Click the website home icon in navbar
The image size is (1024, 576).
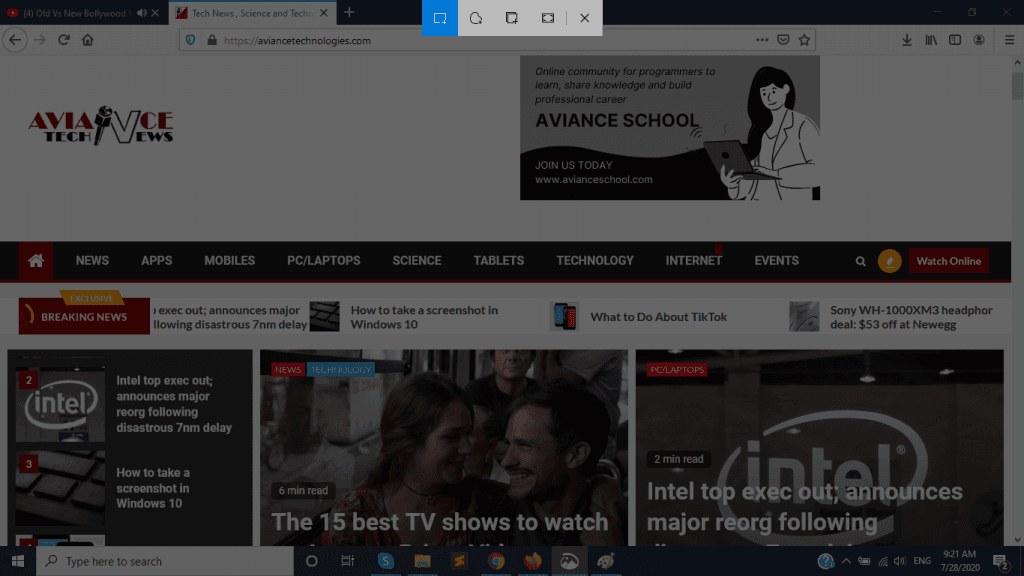(36, 261)
